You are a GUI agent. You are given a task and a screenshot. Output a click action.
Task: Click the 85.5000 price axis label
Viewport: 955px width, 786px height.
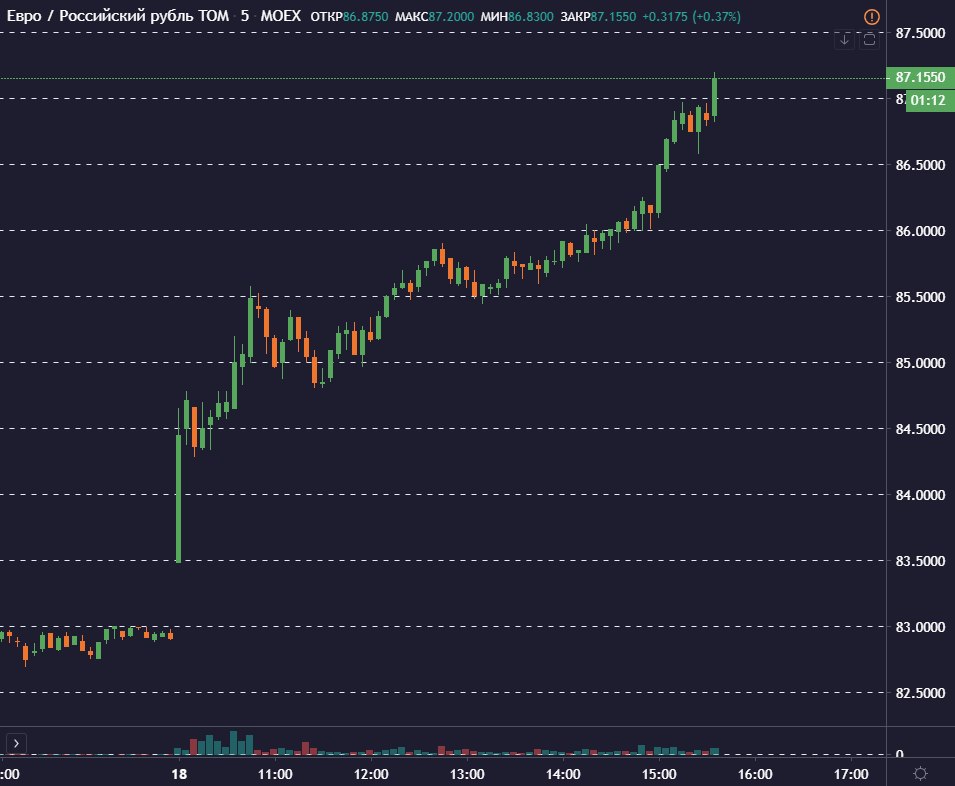(920, 297)
